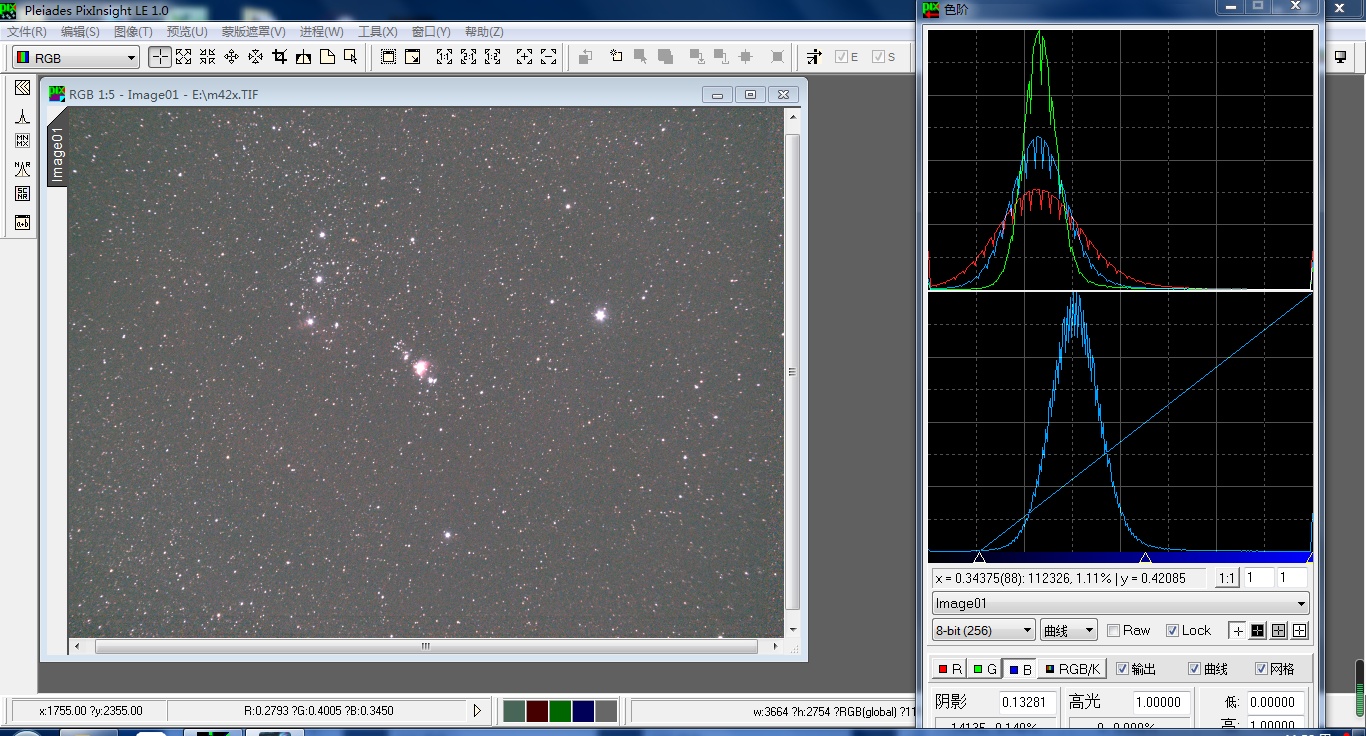Click the play arrow in status bar

(477, 711)
